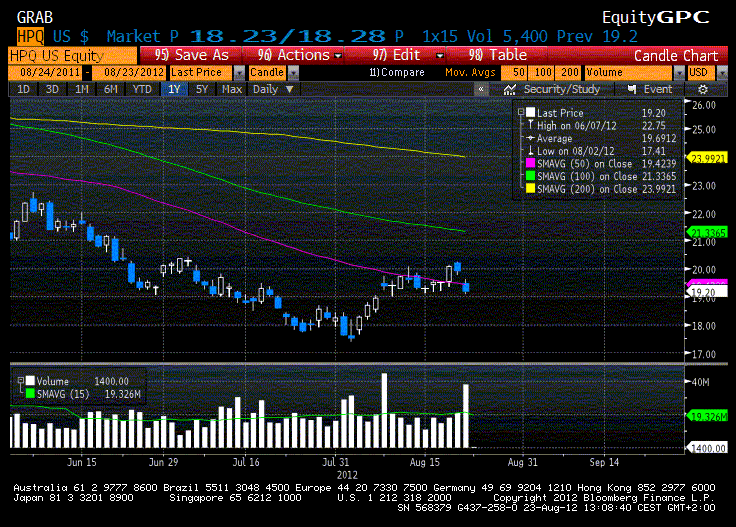
Task: Click the Event flag icon
Action: (x=632, y=89)
